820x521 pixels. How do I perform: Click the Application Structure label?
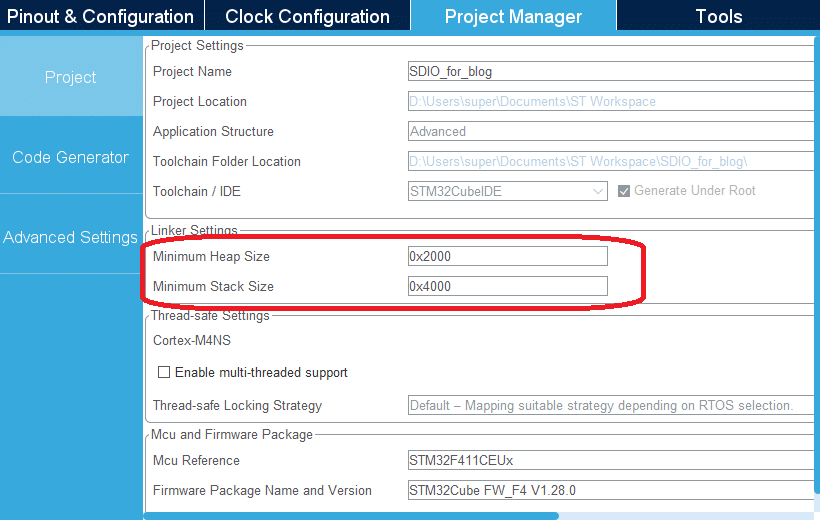[213, 131]
